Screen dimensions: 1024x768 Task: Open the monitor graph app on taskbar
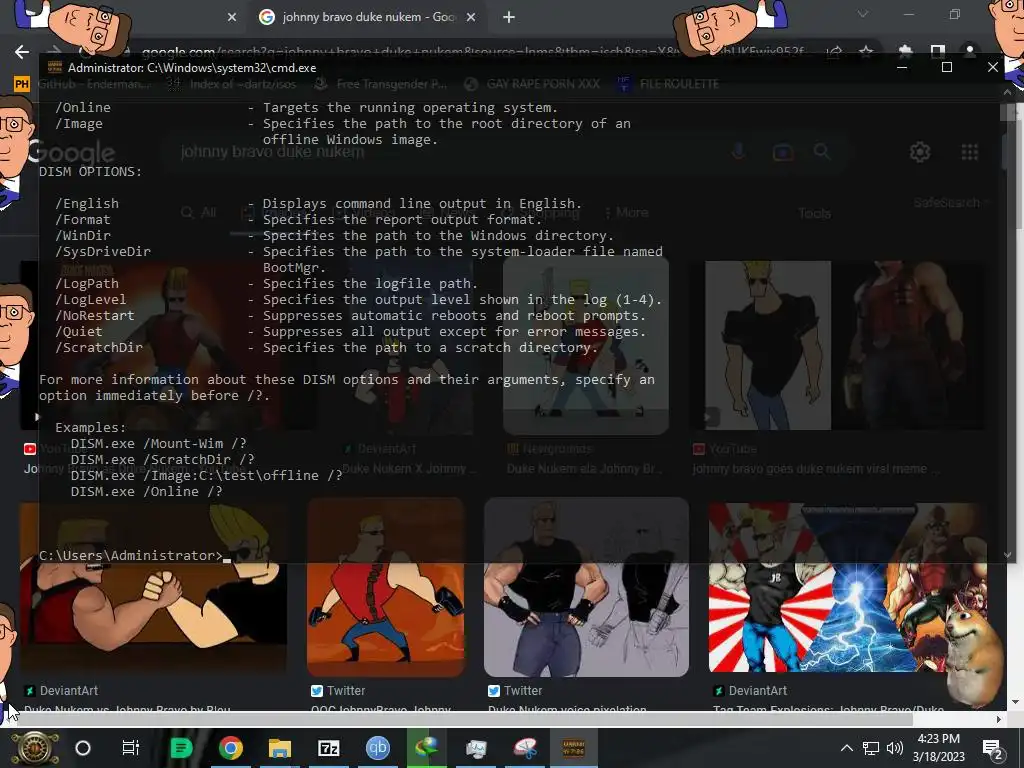(x=476, y=748)
